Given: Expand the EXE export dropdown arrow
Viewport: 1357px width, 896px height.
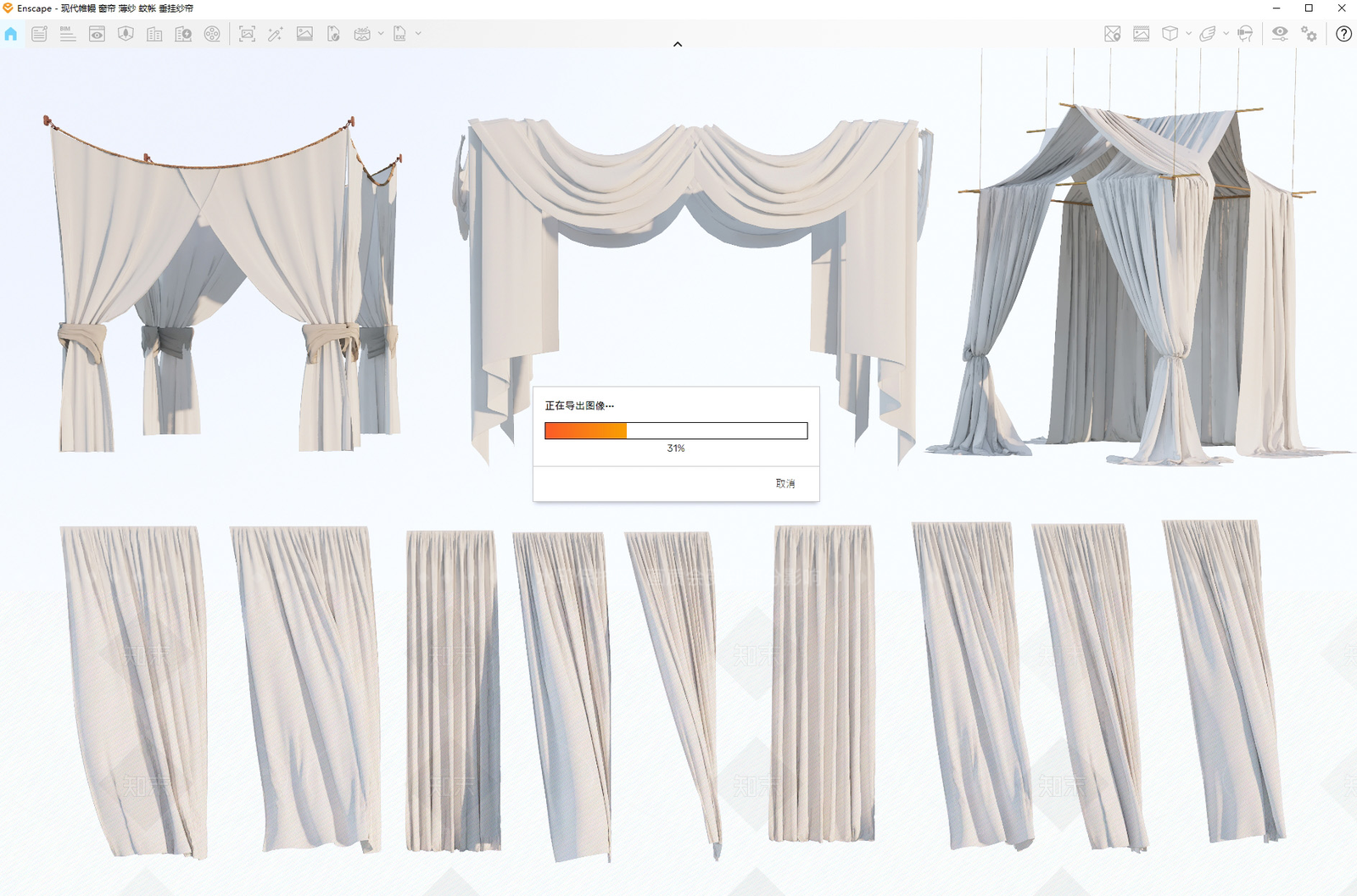Looking at the screenshot, I should click(418, 34).
